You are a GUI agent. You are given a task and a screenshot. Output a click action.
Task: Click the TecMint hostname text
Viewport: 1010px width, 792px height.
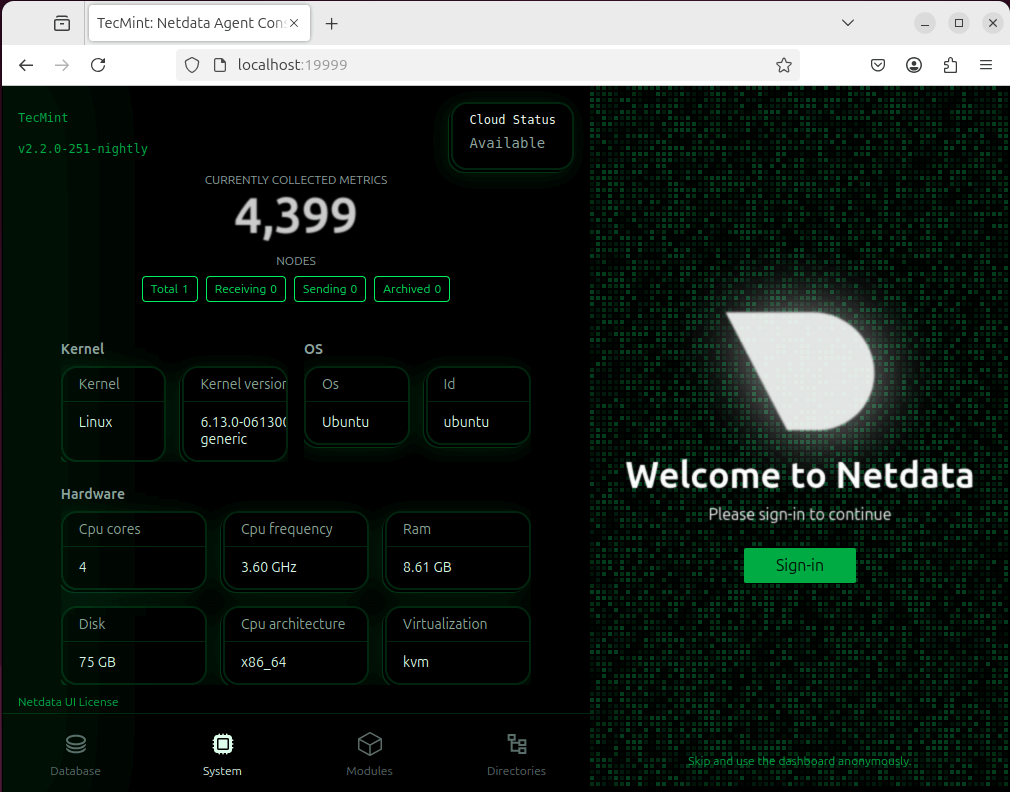coord(43,118)
